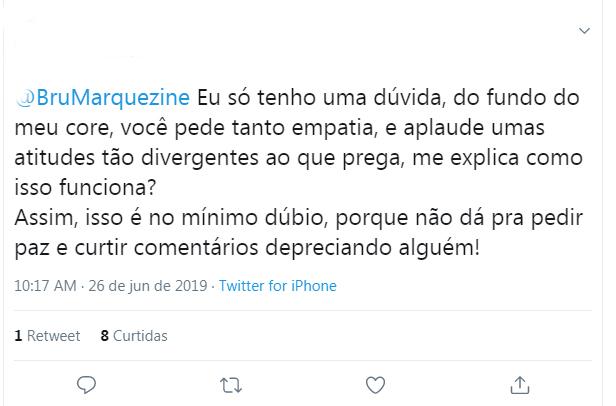The image size is (616, 406).
Task: Click the @ symbol before BruMarquezine
Action: (x=25, y=96)
